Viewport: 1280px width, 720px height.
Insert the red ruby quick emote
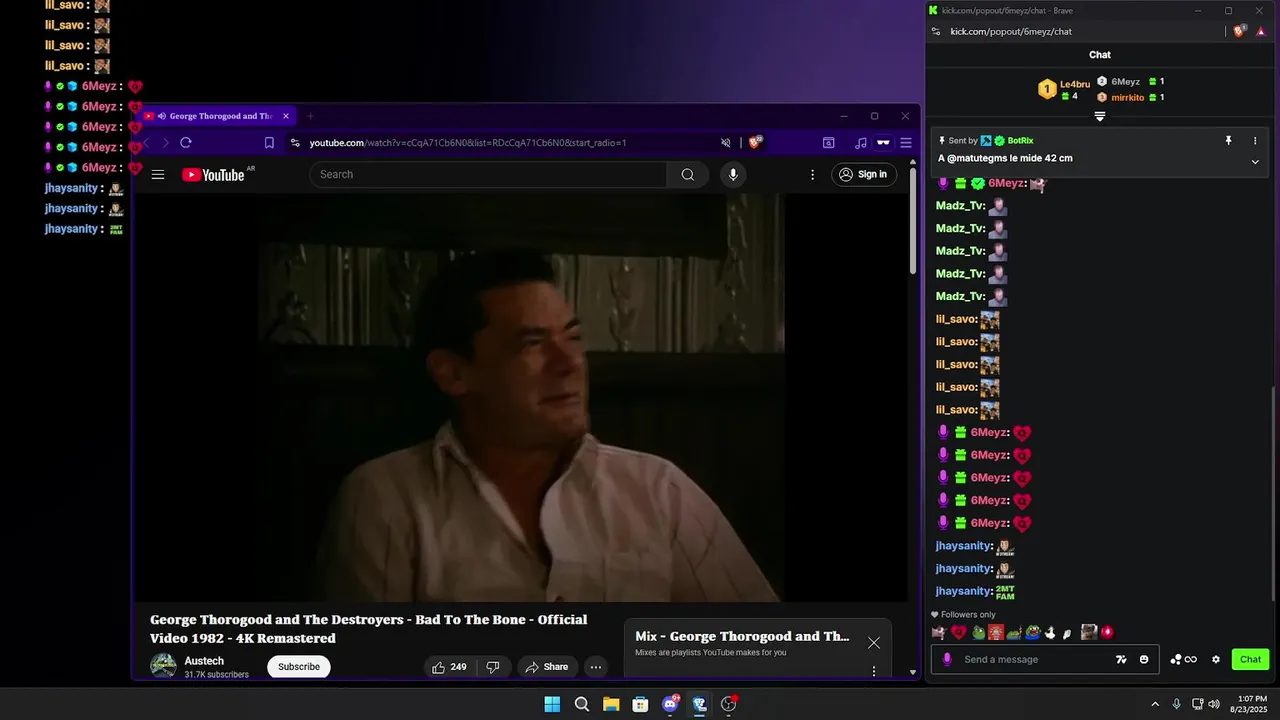click(1107, 632)
